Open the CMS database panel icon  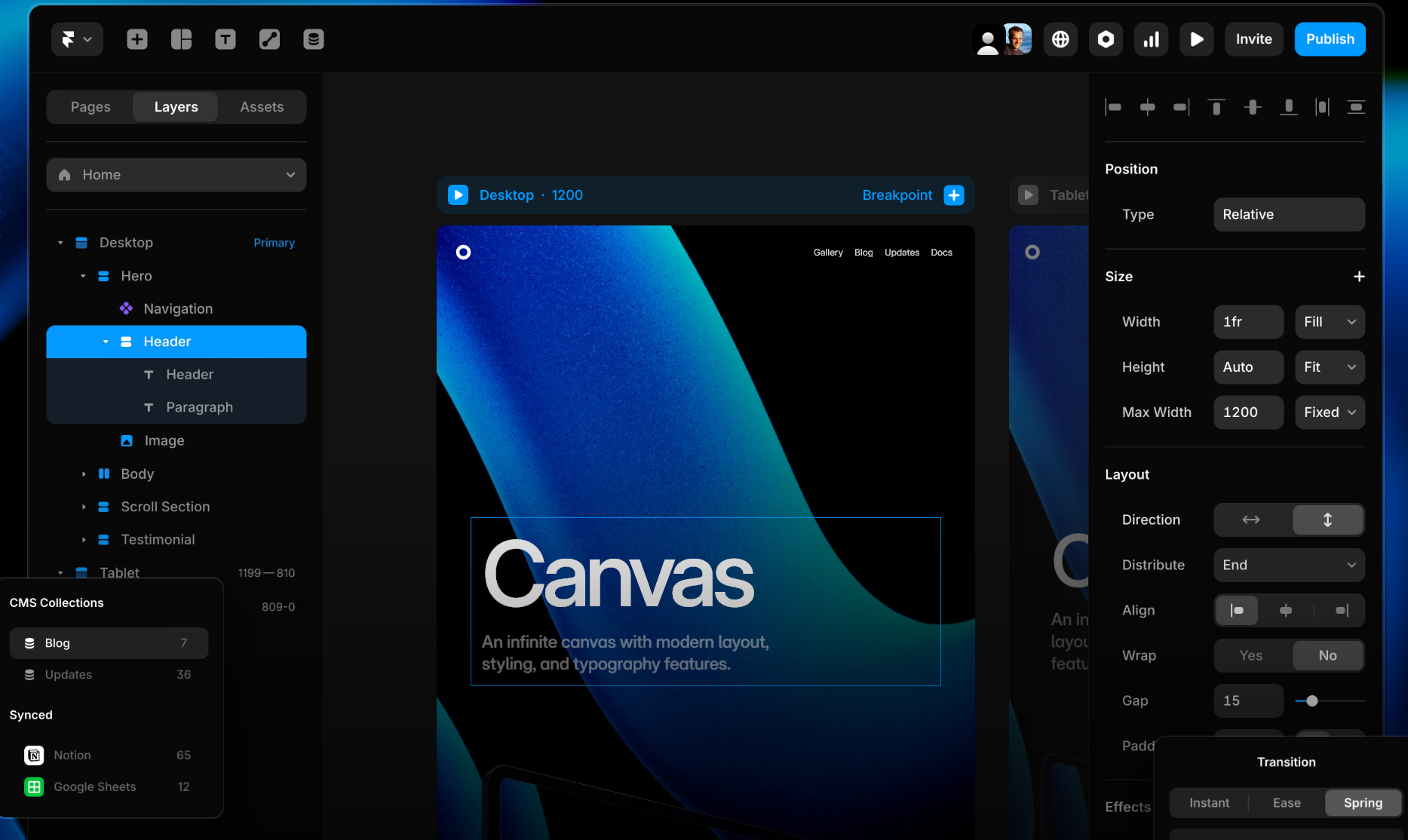(x=313, y=39)
